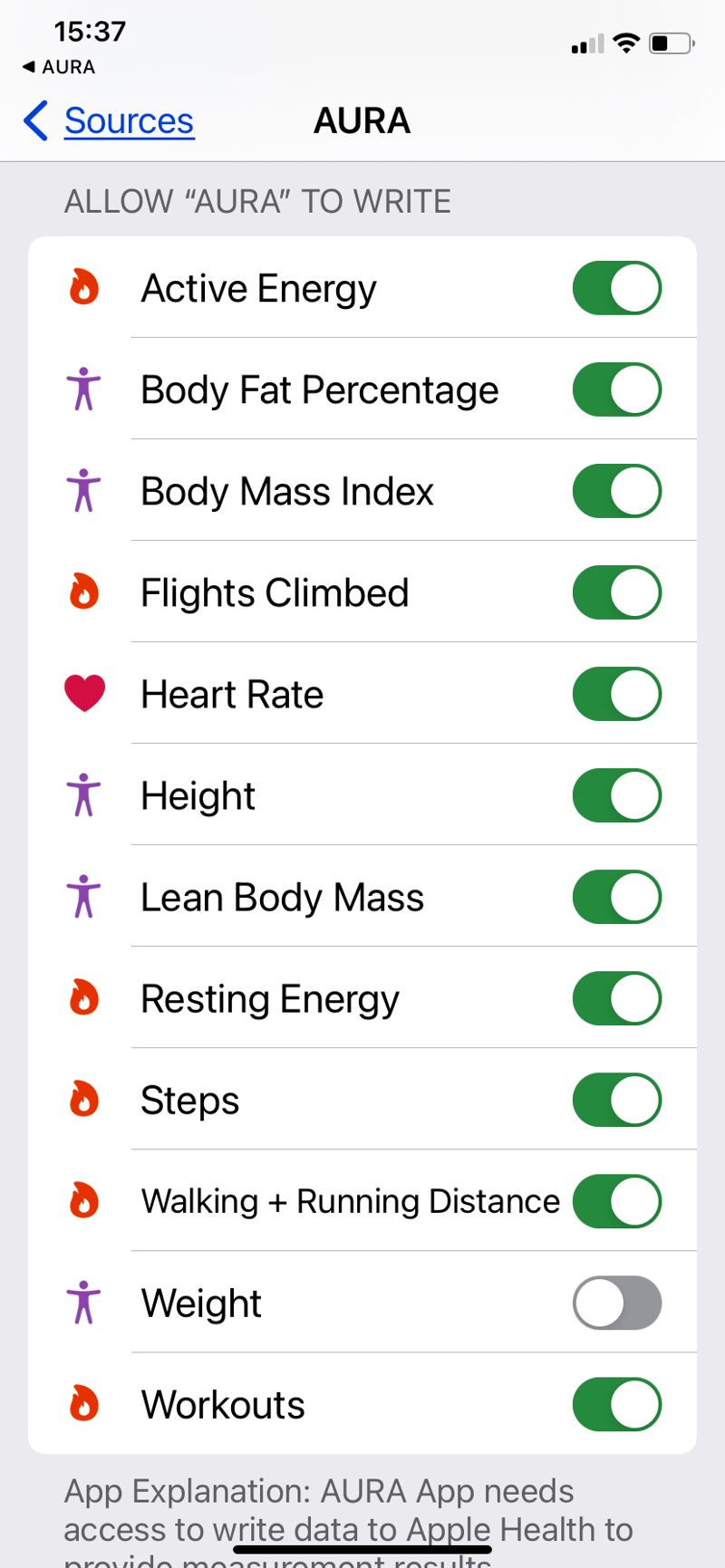Tap the body figure icon beside Body Fat Percentage
The height and width of the screenshot is (1568, 725).
coord(84,390)
